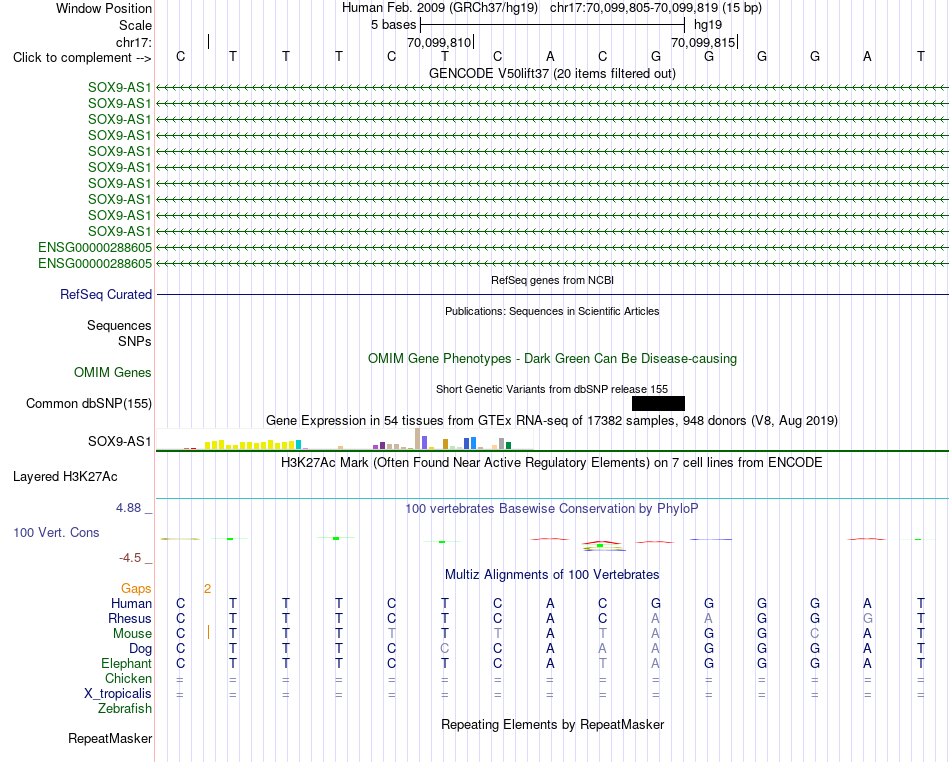This screenshot has width=950, height=762.
Task: Click '100 vertebrates Basewise Conservation by PhyloP' title
Action: pyautogui.click(x=552, y=509)
